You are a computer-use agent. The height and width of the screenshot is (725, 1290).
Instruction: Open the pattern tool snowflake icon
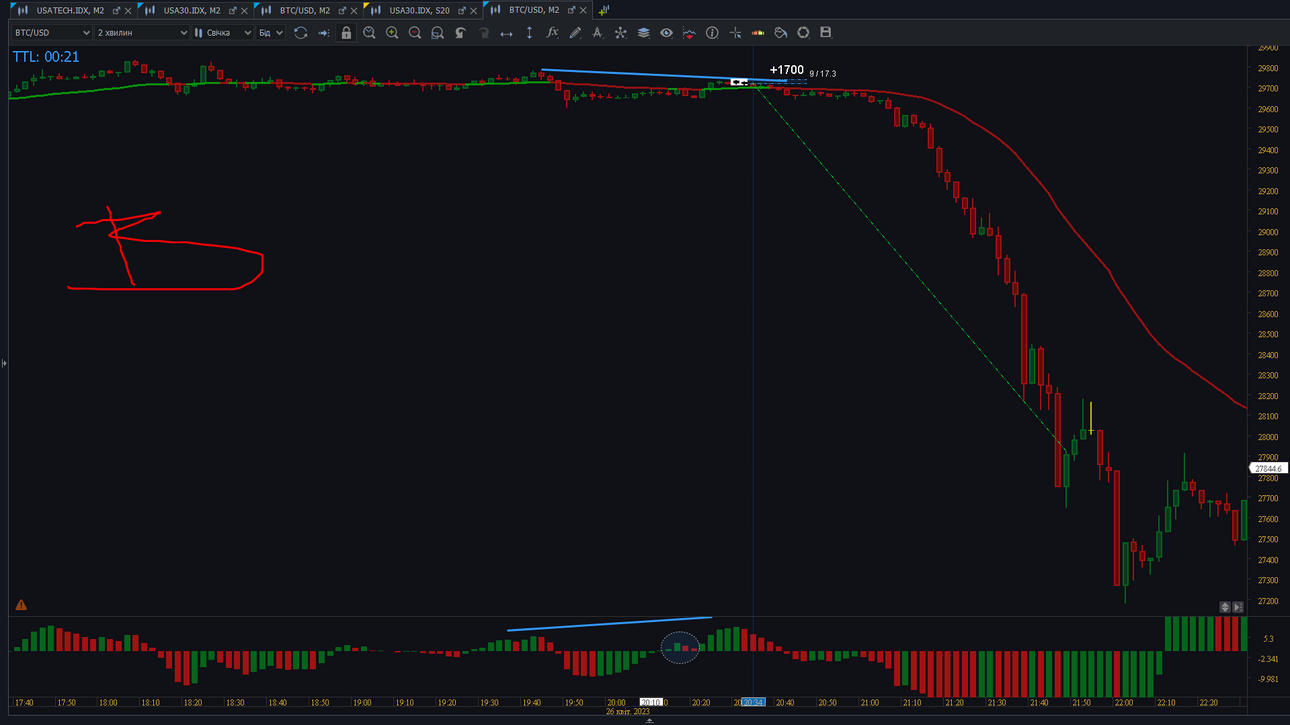(620, 33)
